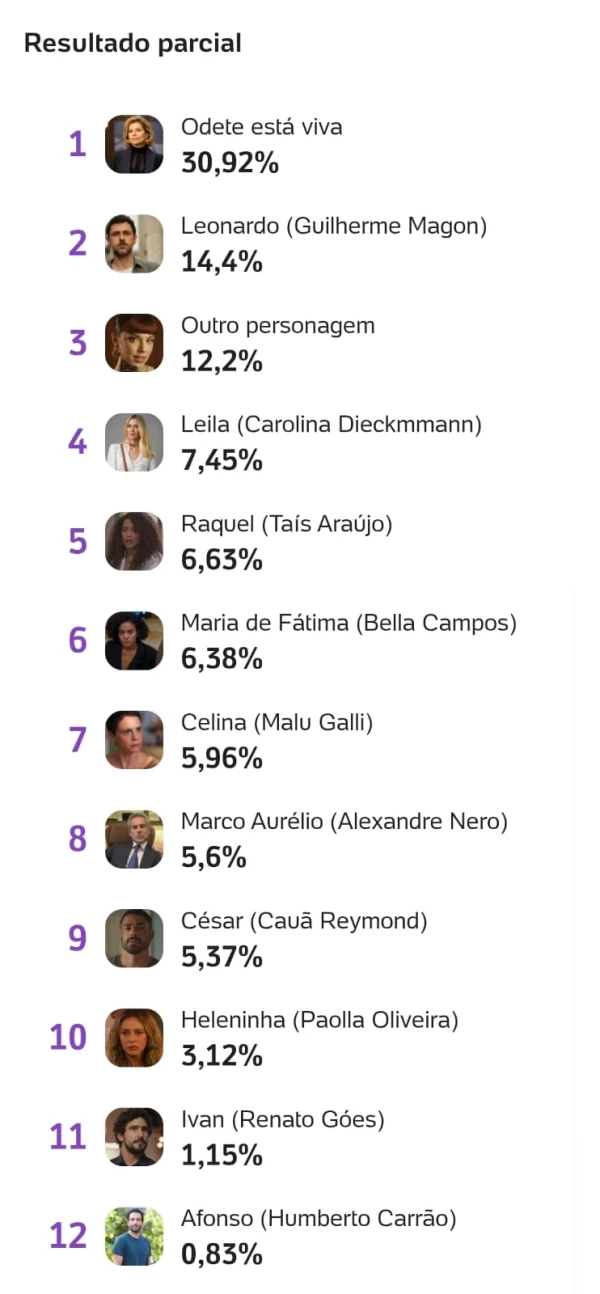Viewport: 600px width, 1294px height.
Task: Click the Heleninha (Paolla Oliveira) name text
Action: (x=319, y=1020)
